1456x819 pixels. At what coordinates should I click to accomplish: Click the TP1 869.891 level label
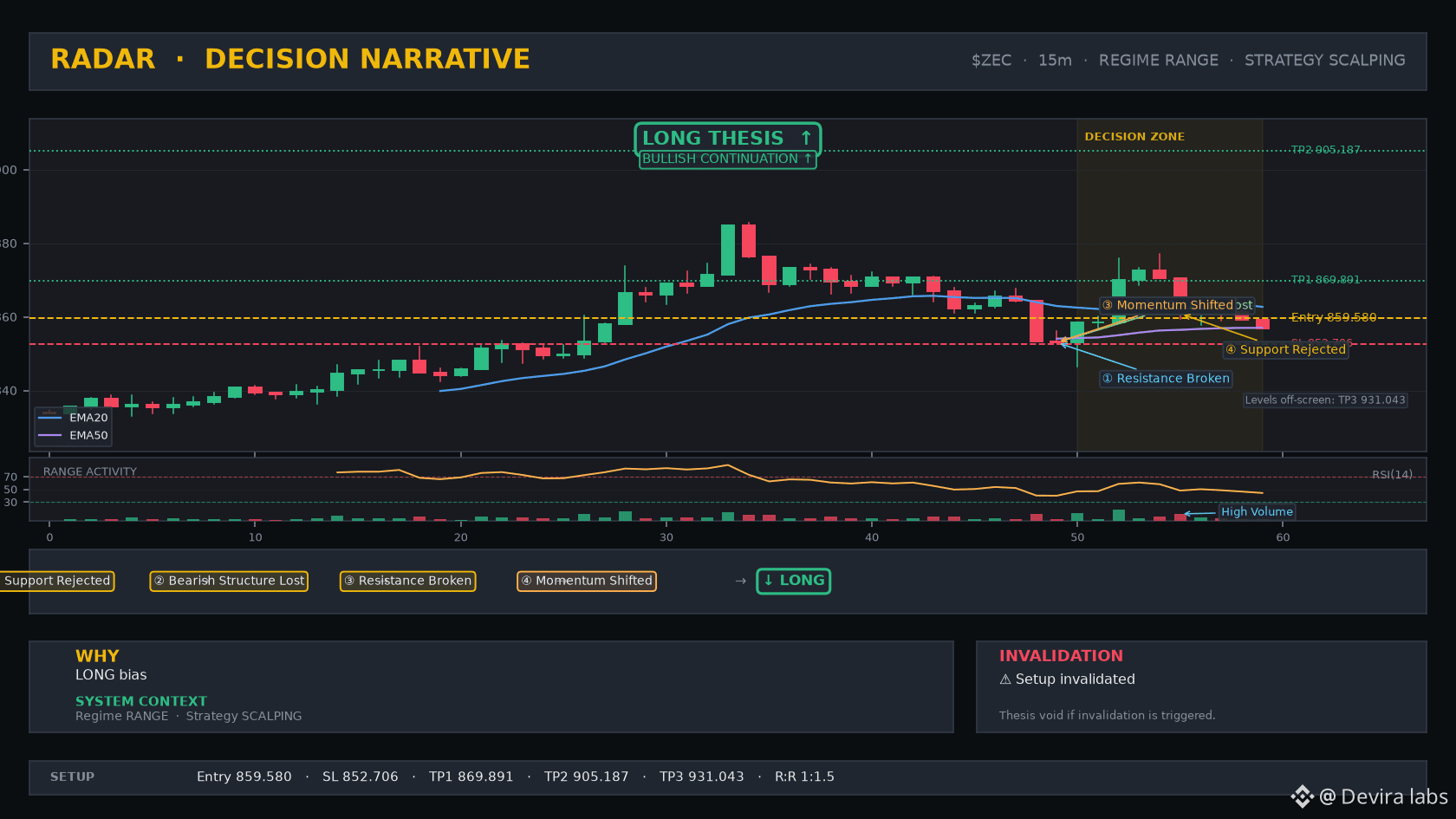1325,280
